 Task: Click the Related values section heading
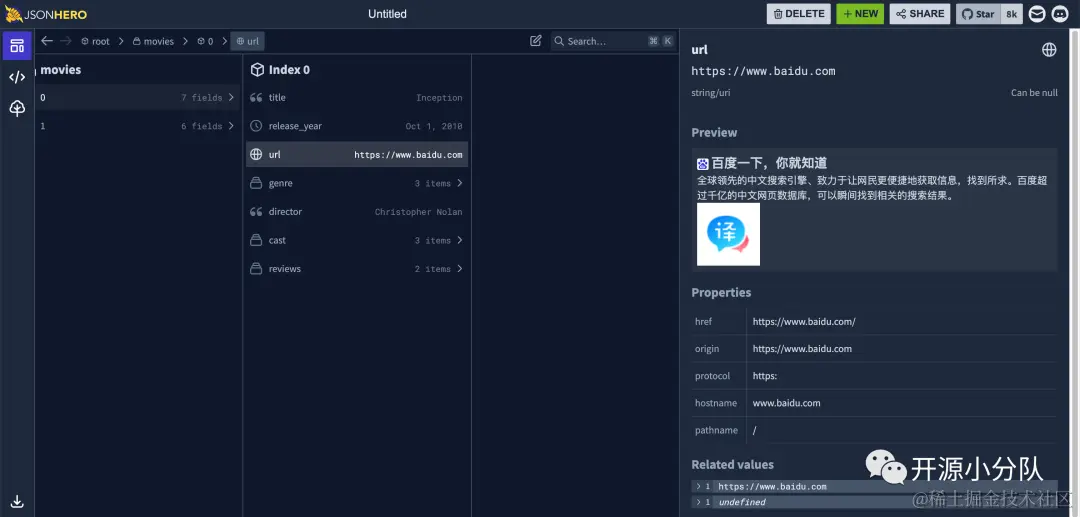tap(732, 465)
